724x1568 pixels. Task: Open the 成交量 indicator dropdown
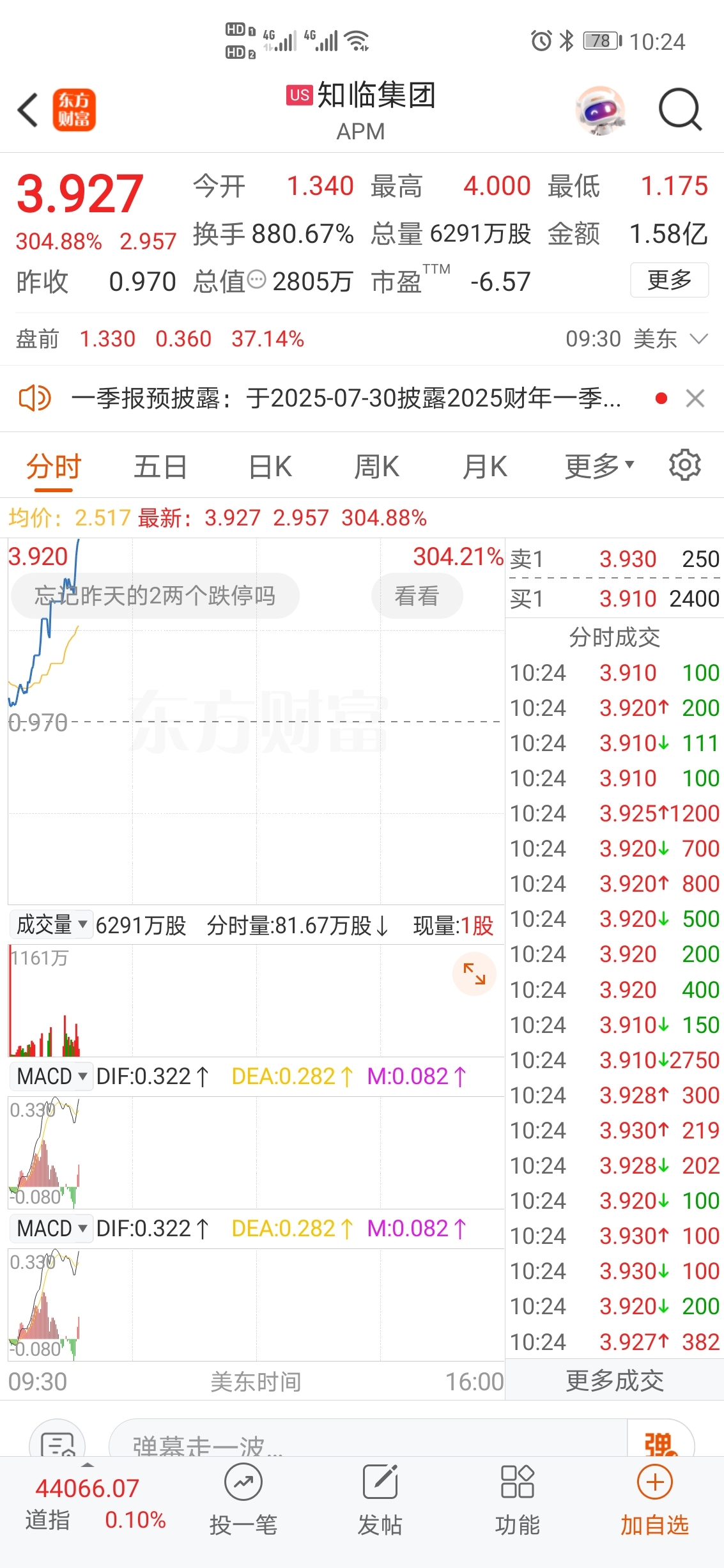click(51, 924)
